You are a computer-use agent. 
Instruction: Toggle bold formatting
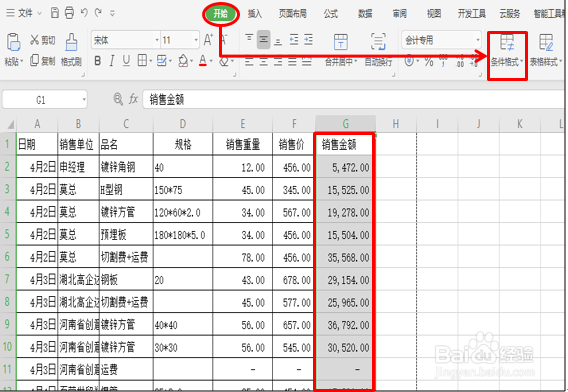pos(97,61)
